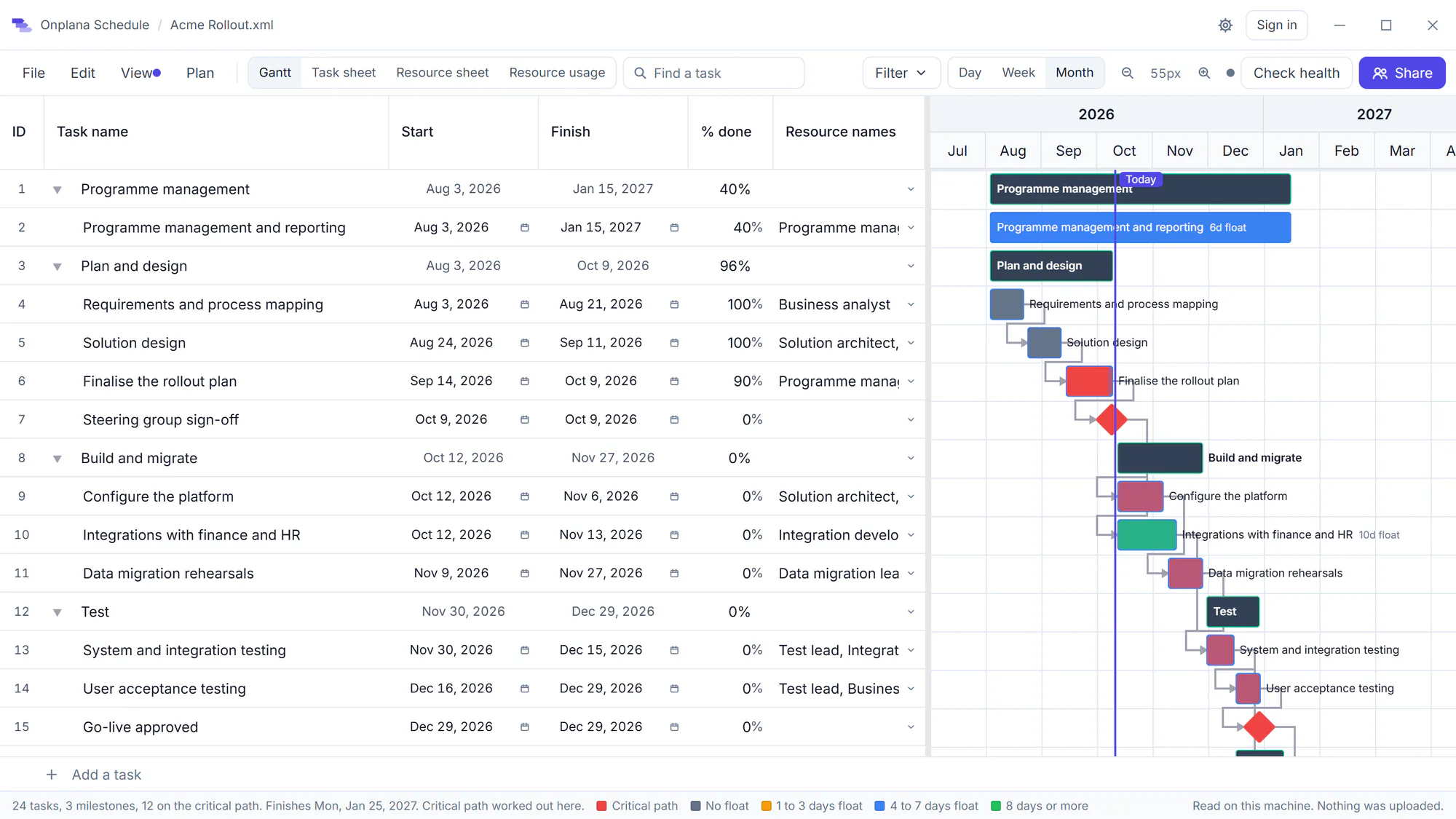Open start date calendar for Go-live approved

(524, 727)
